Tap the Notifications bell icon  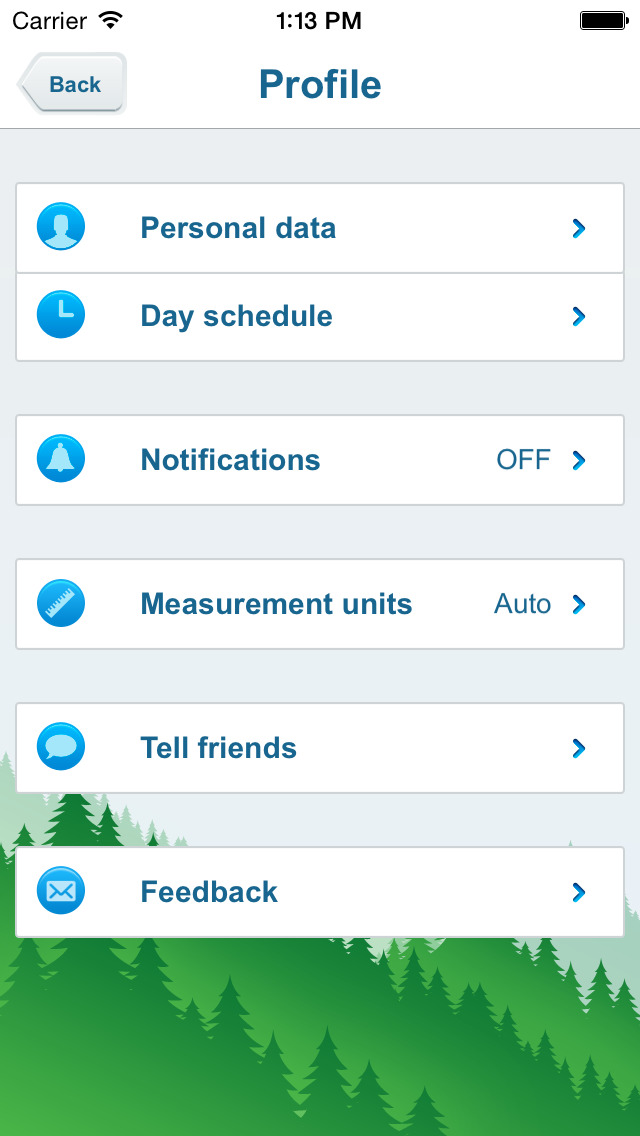pyautogui.click(x=61, y=460)
